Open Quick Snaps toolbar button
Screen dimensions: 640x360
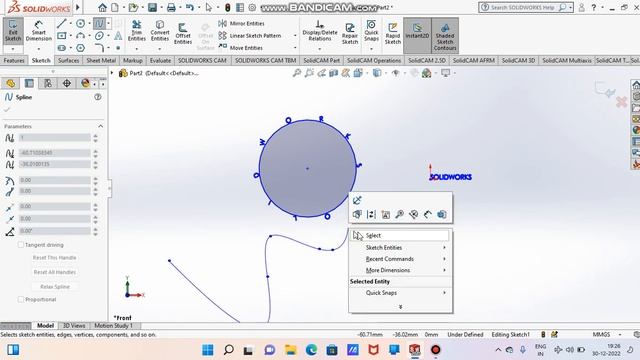(371, 31)
